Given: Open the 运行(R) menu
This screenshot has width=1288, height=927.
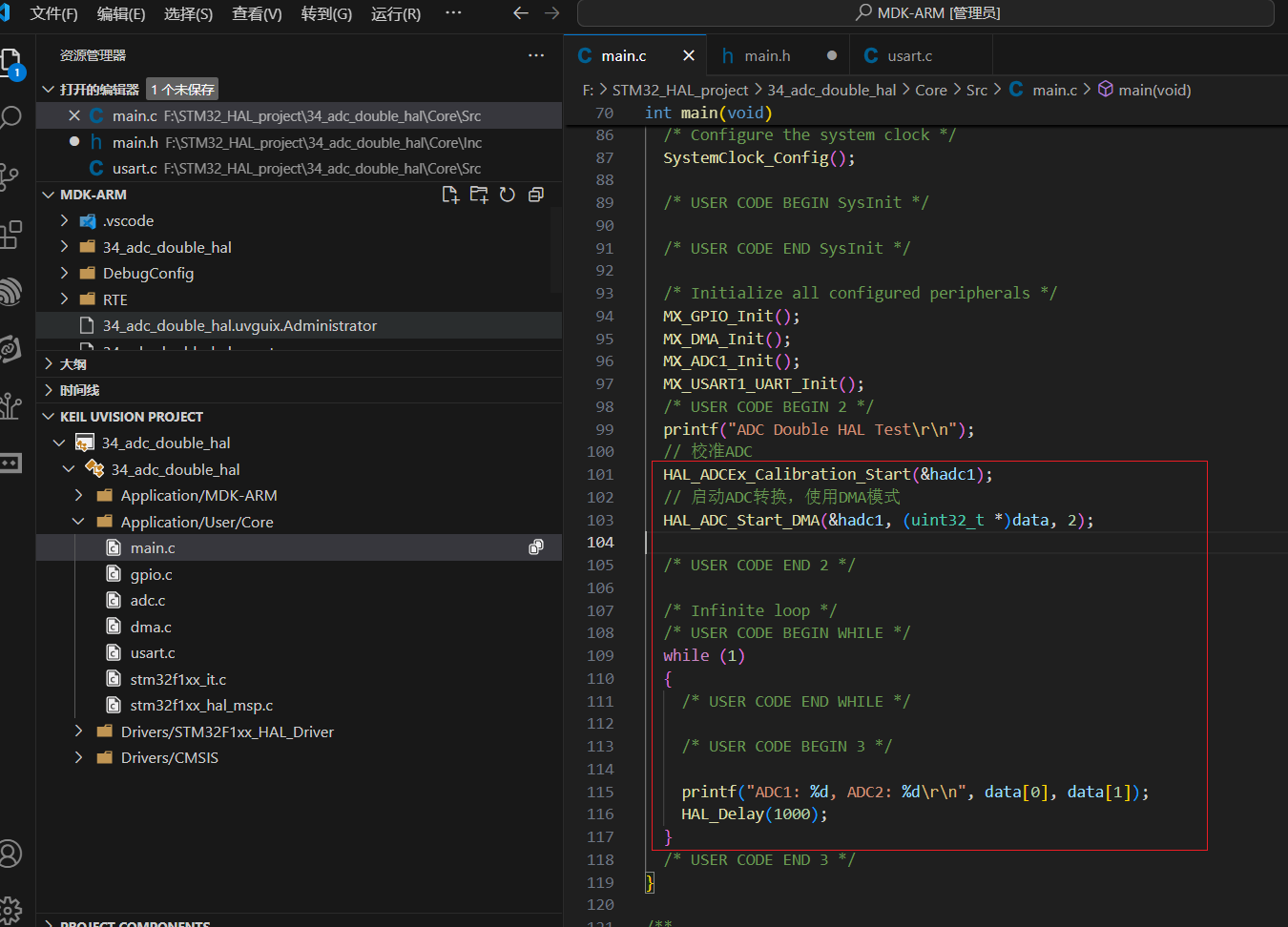Looking at the screenshot, I should 396,13.
